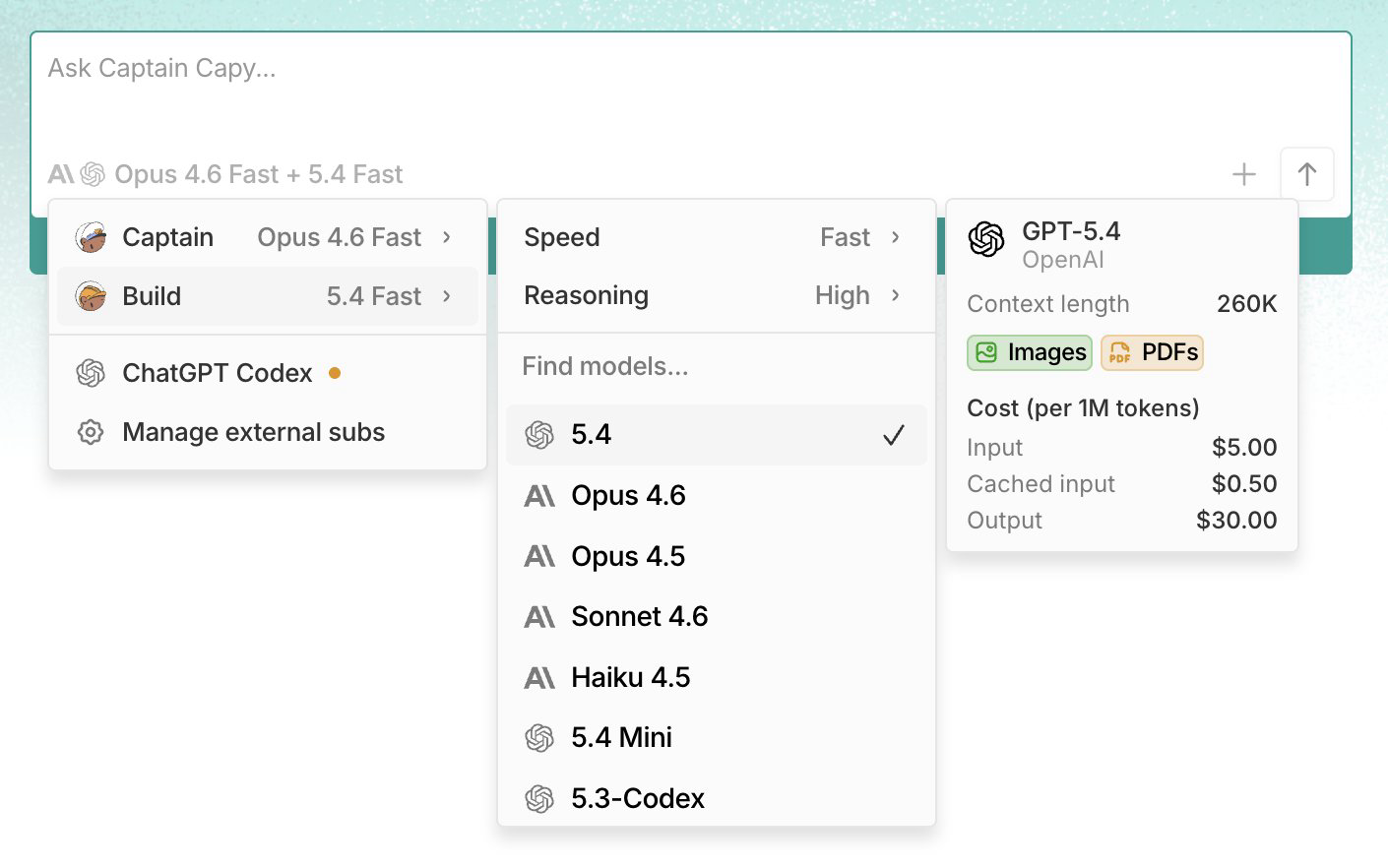This screenshot has height=868, width=1388.
Task: Open the ChatGPT Codex menu entry
Action: [218, 373]
